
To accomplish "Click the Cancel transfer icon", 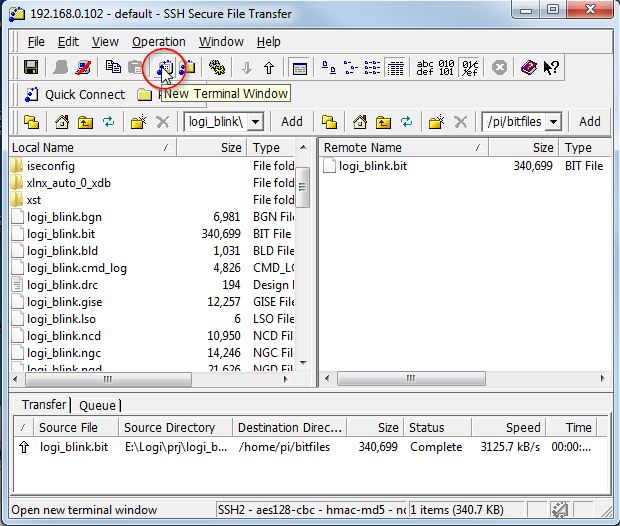I will click(x=499, y=68).
